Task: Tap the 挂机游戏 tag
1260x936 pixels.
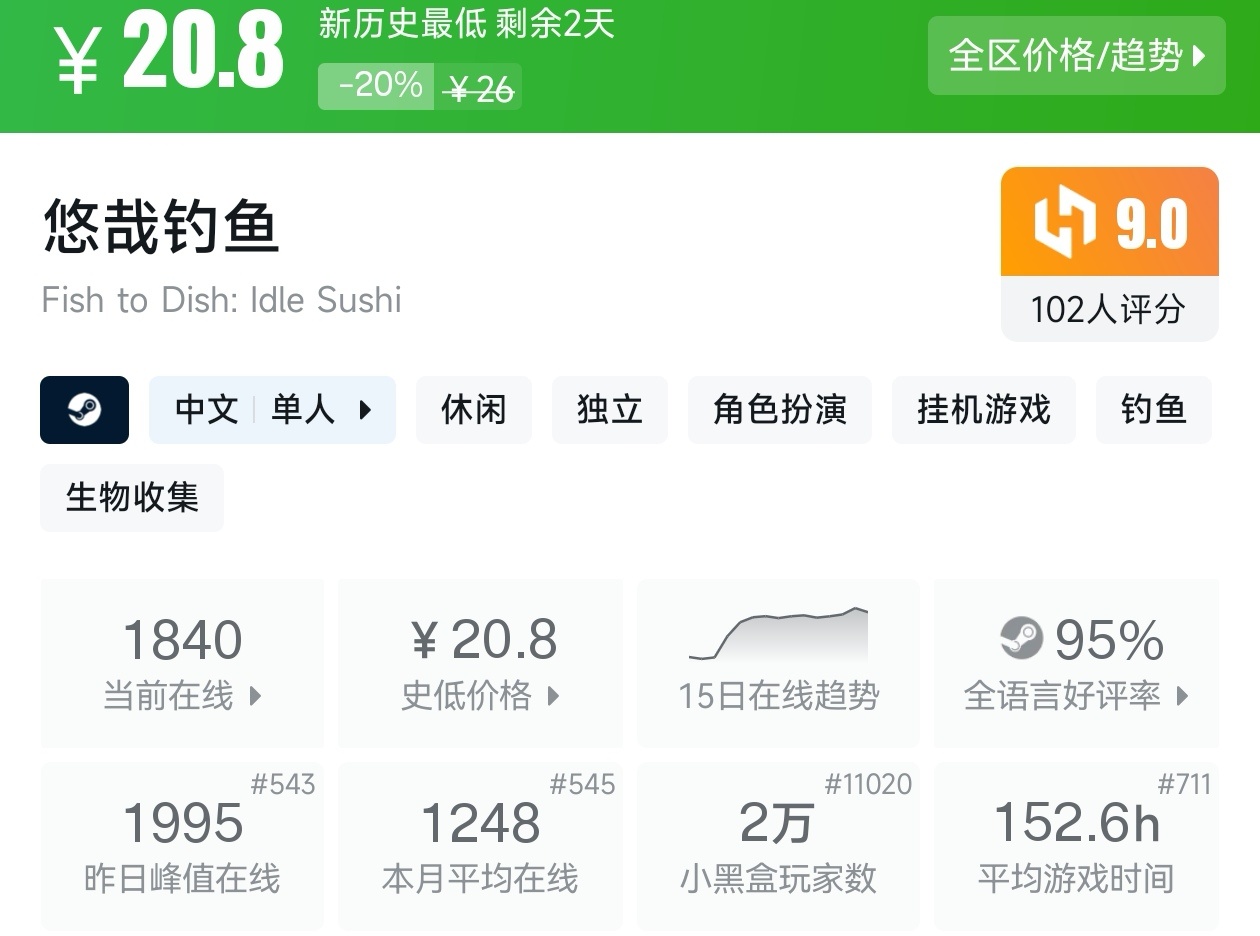Action: pyautogui.click(x=983, y=410)
